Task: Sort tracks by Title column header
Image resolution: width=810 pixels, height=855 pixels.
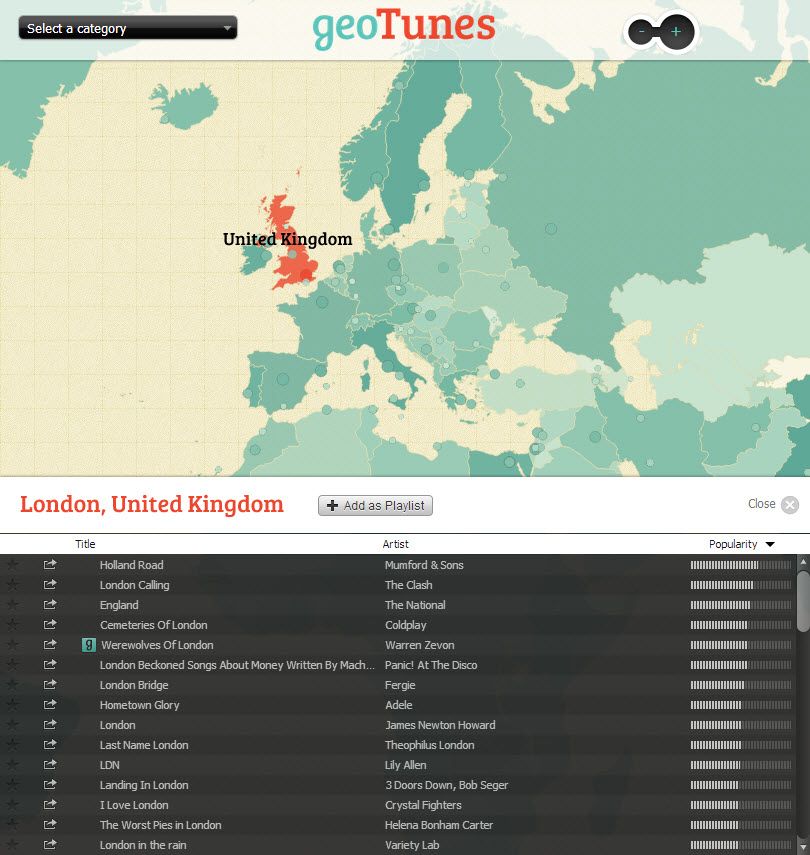Action: tap(85, 544)
